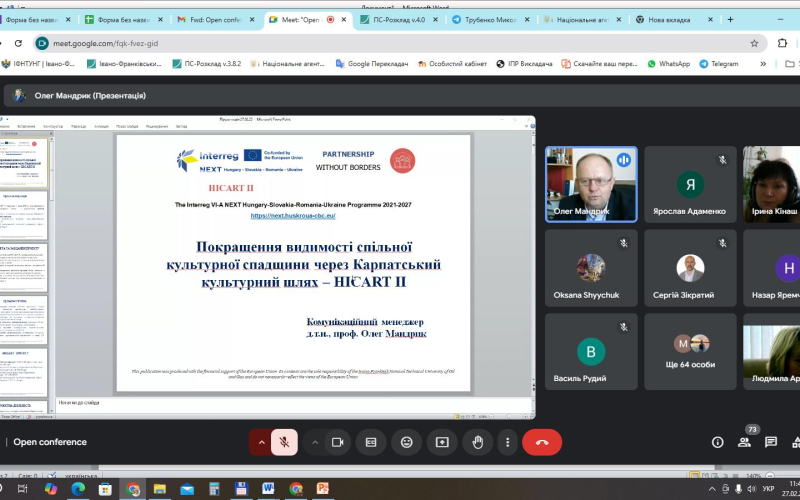Select Олег Мандрик video tile
The image size is (800, 500).
[591, 185]
